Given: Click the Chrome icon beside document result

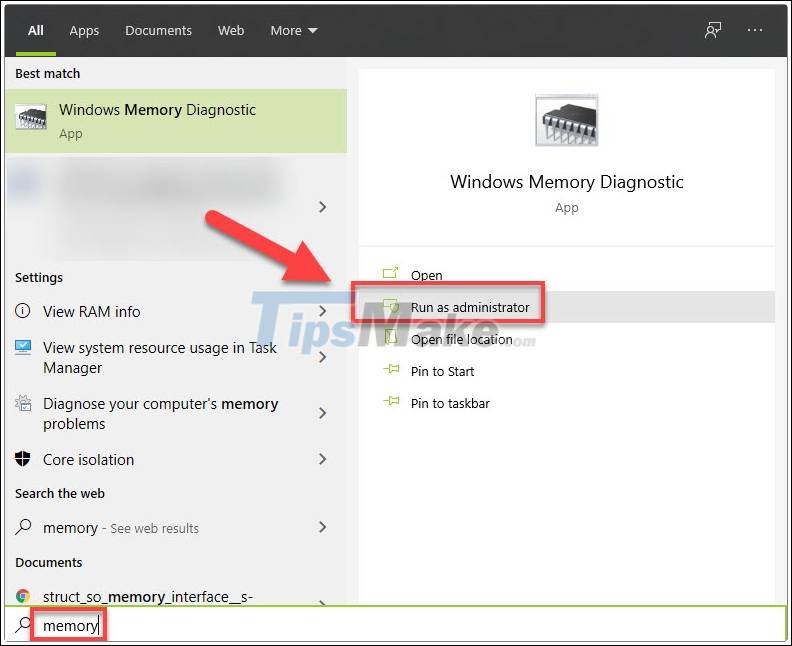Looking at the screenshot, I should [x=23, y=596].
